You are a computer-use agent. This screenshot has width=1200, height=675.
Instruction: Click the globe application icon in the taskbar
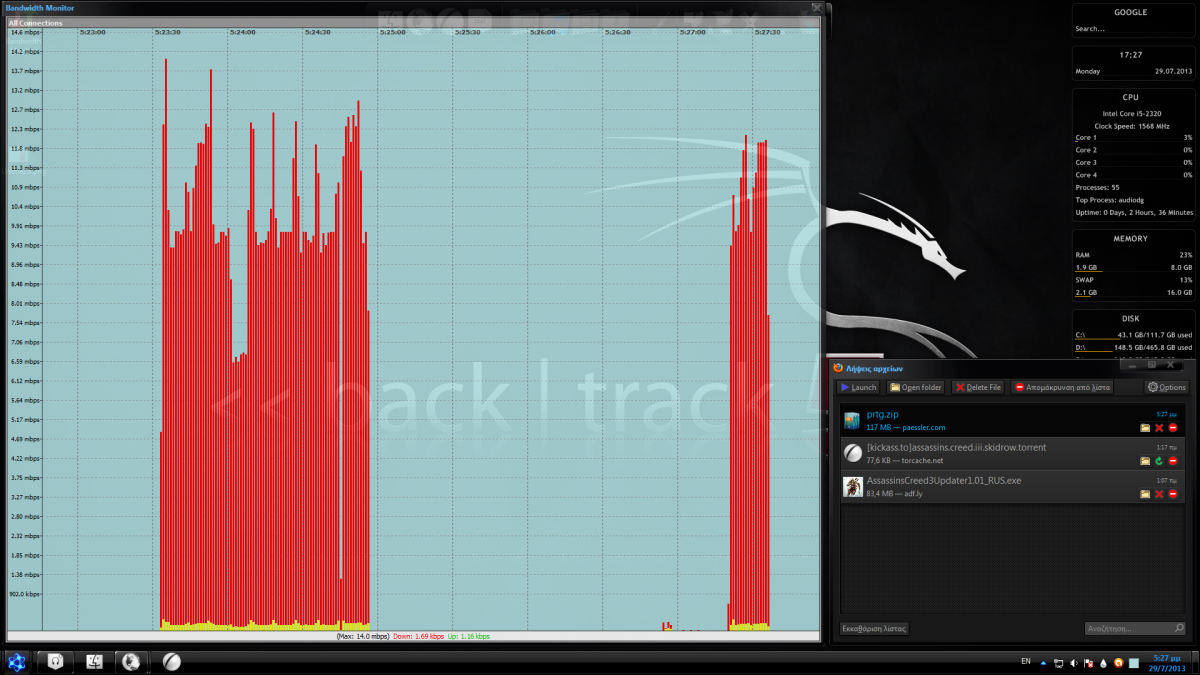131,661
